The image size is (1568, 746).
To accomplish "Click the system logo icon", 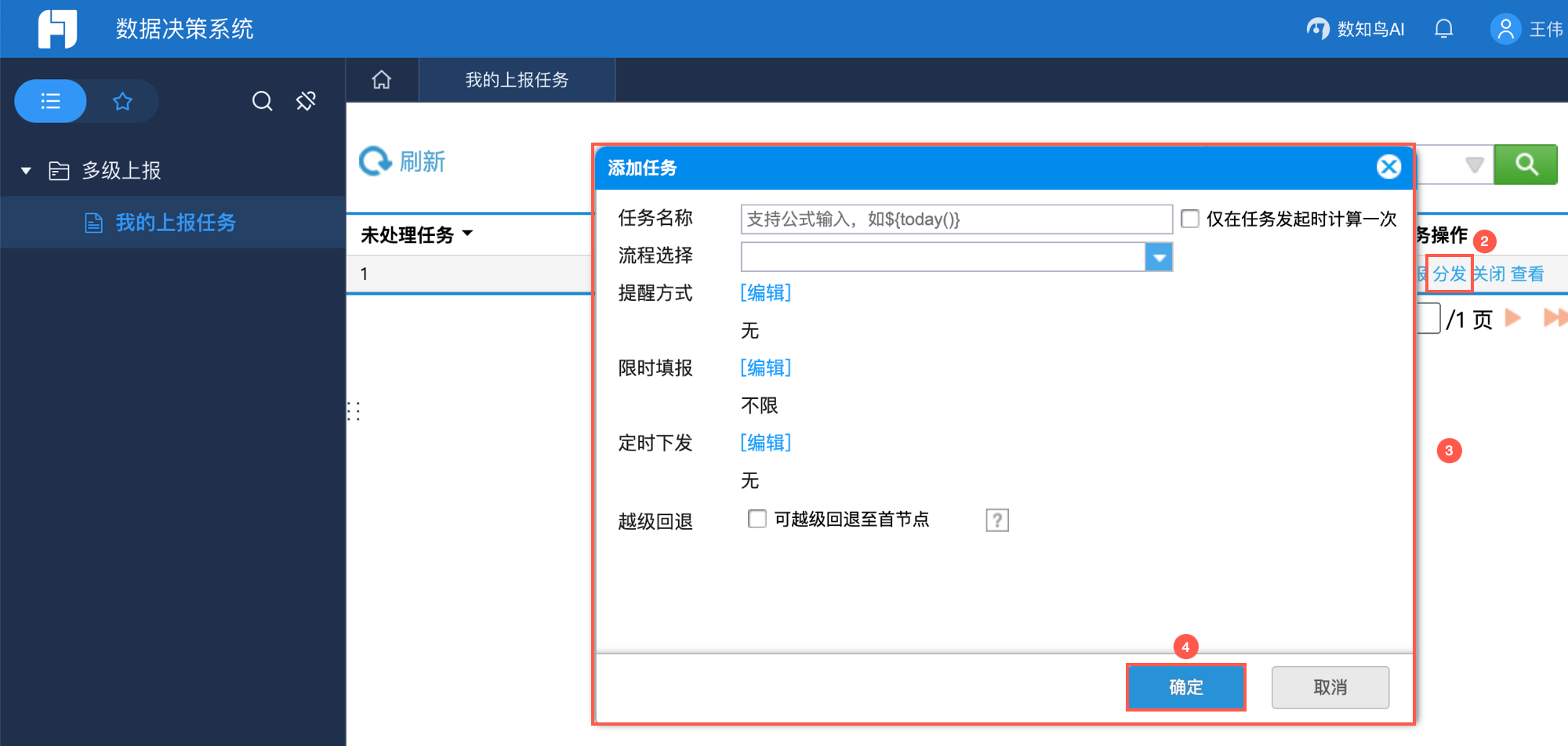I will click(x=57, y=29).
